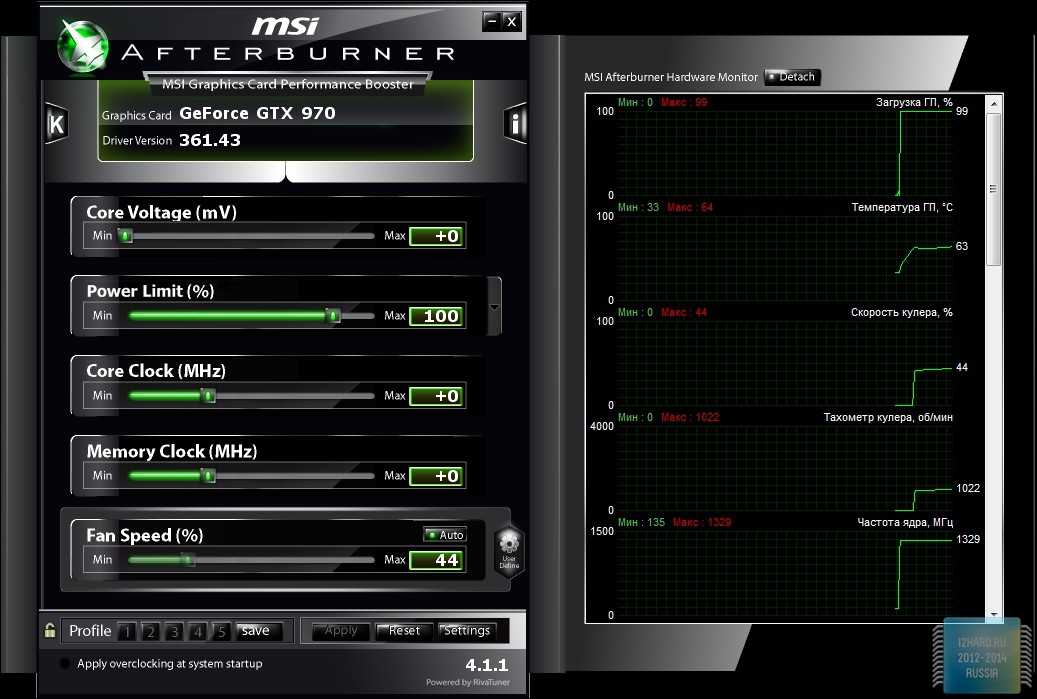Click the hardware monitor vertical scrollbar
This screenshot has height=699, width=1037.
click(993, 230)
